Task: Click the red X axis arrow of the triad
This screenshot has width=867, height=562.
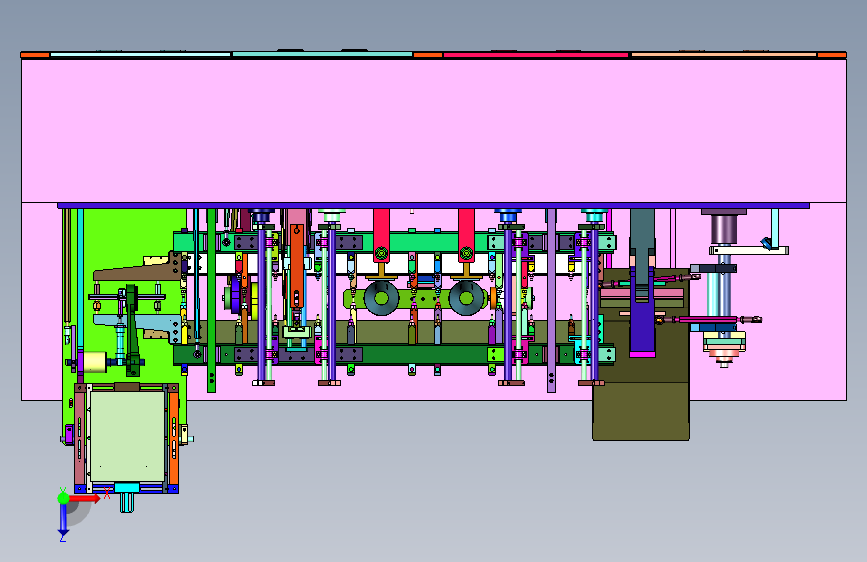Action: pos(85,498)
